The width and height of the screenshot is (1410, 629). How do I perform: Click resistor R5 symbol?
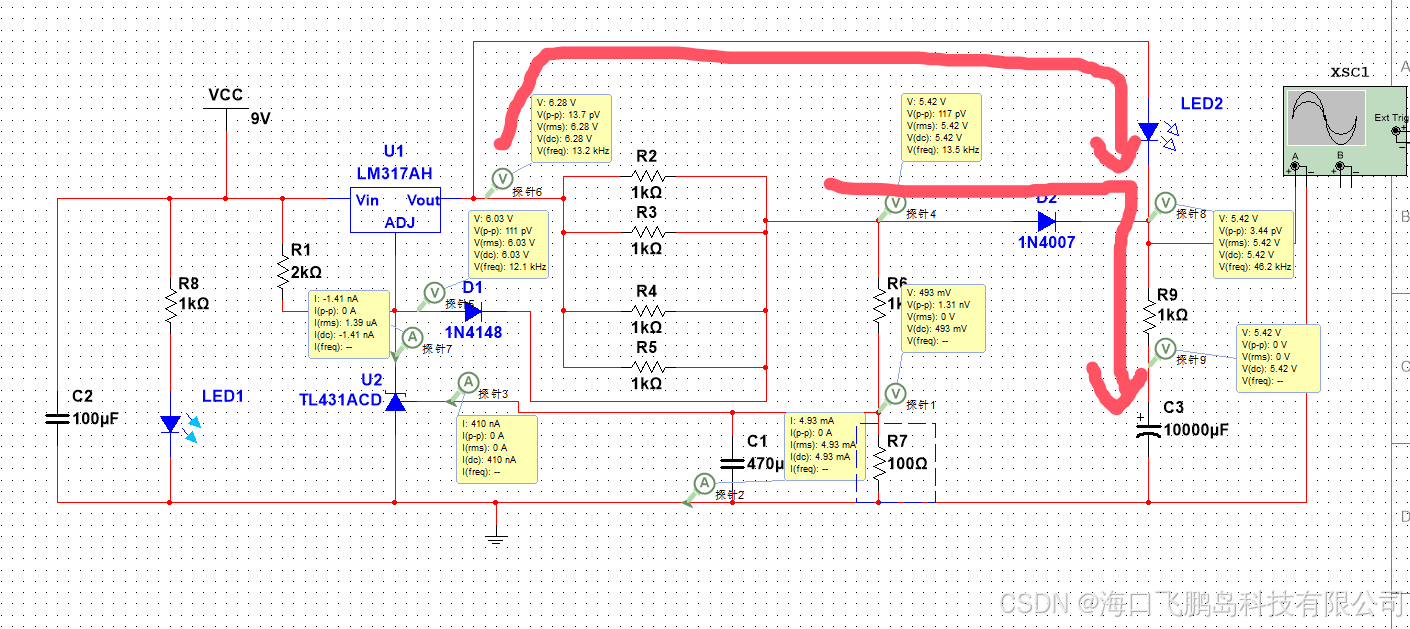[646, 367]
